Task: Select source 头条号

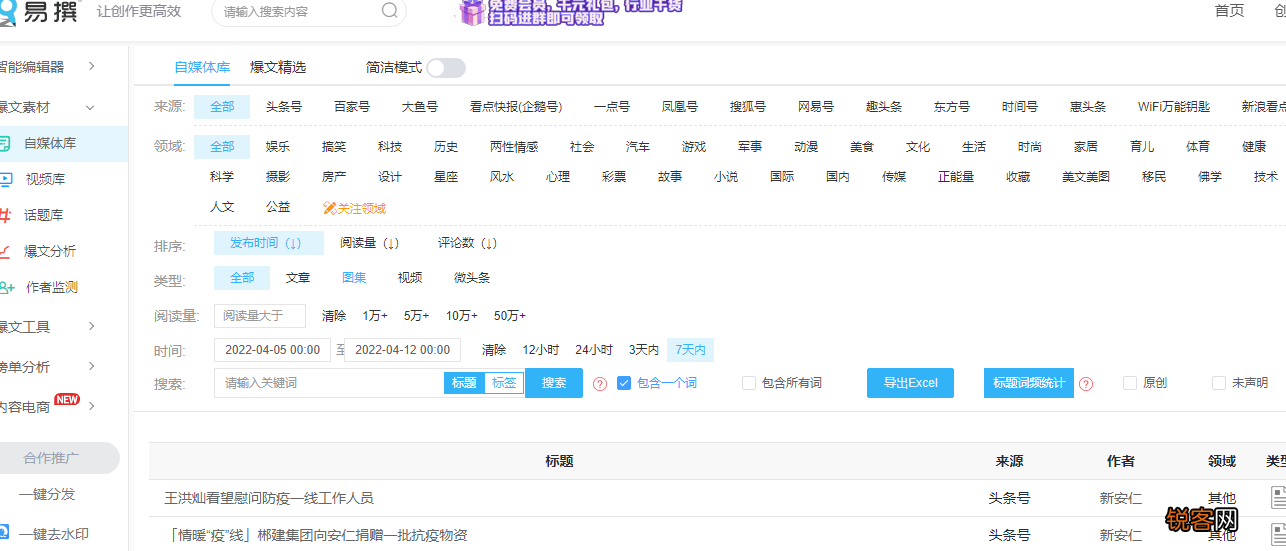Action: pos(284,107)
